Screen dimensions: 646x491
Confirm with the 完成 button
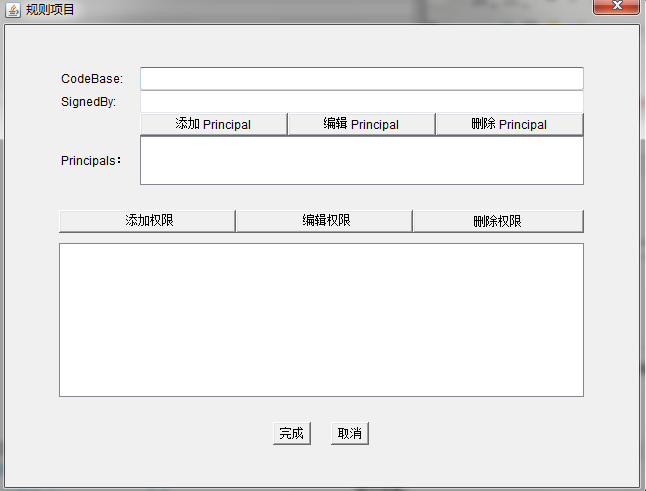[x=292, y=433]
